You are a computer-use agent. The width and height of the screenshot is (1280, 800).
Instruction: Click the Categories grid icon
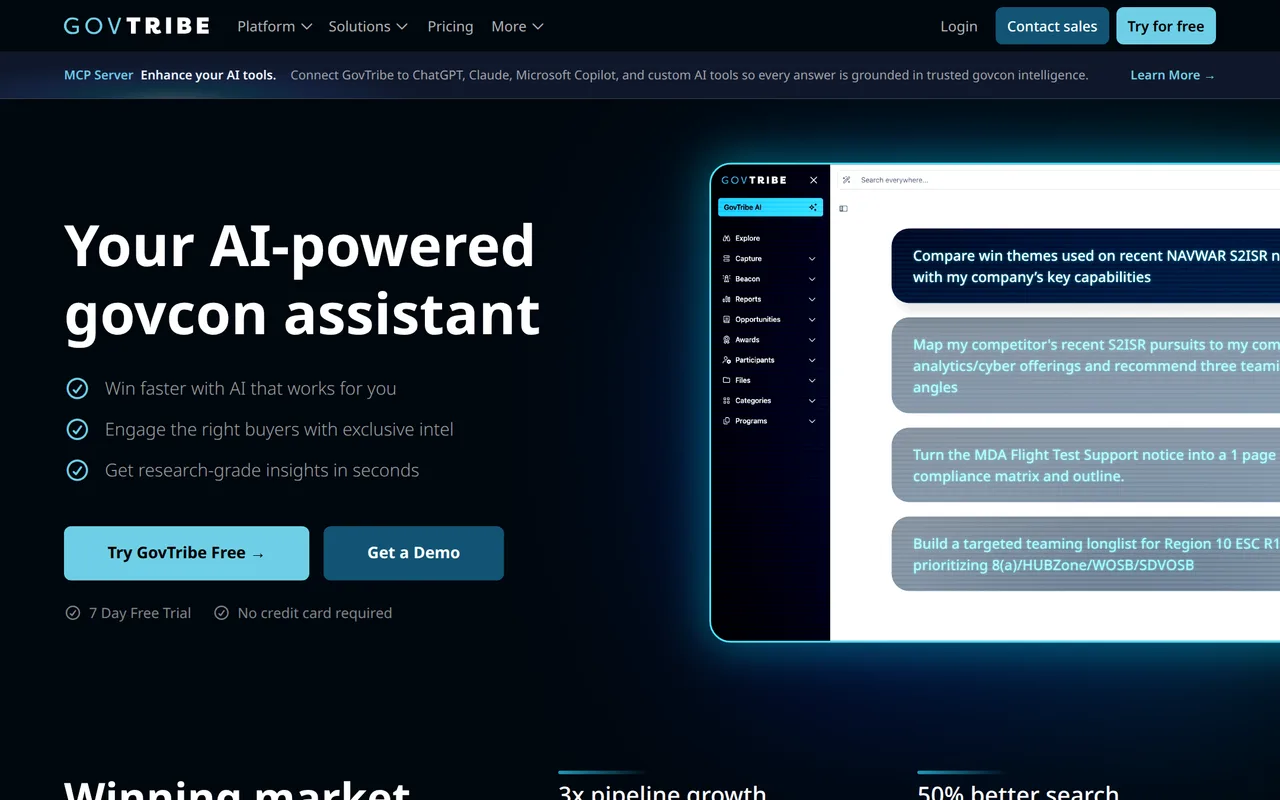click(726, 401)
